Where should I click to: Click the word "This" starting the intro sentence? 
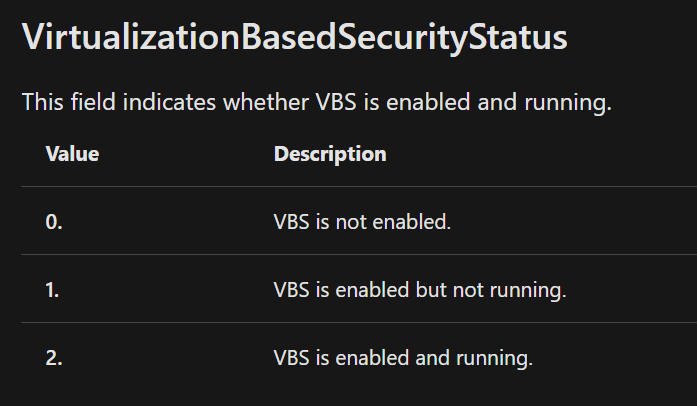[x=43, y=102]
